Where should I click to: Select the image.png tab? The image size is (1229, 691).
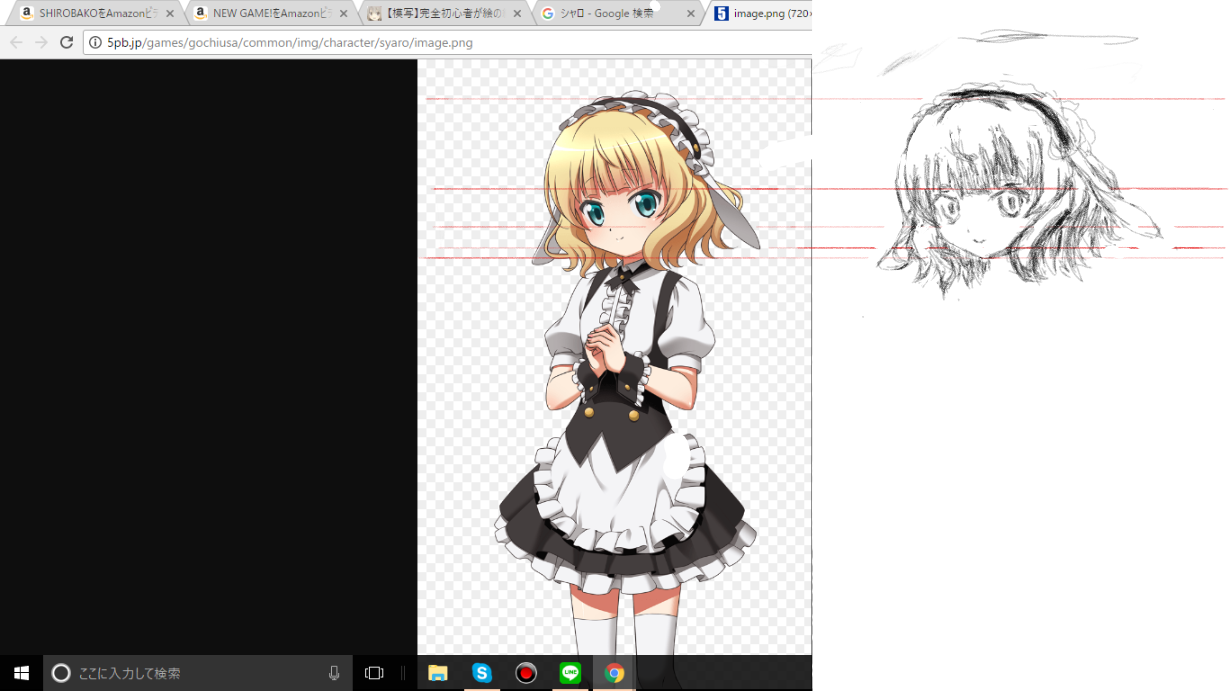click(x=762, y=14)
